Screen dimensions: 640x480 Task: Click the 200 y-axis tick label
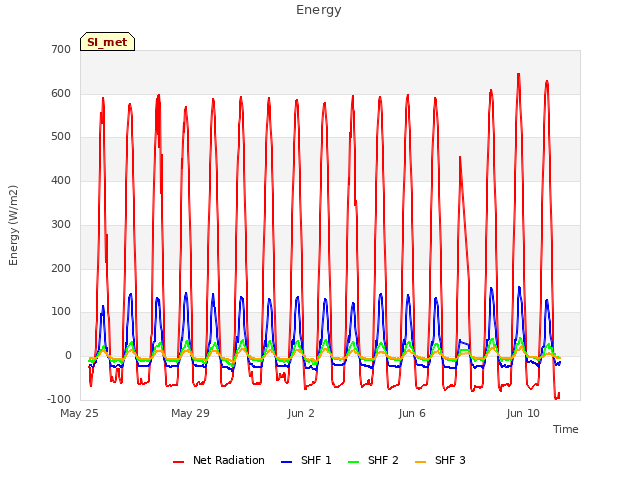pos(61,268)
